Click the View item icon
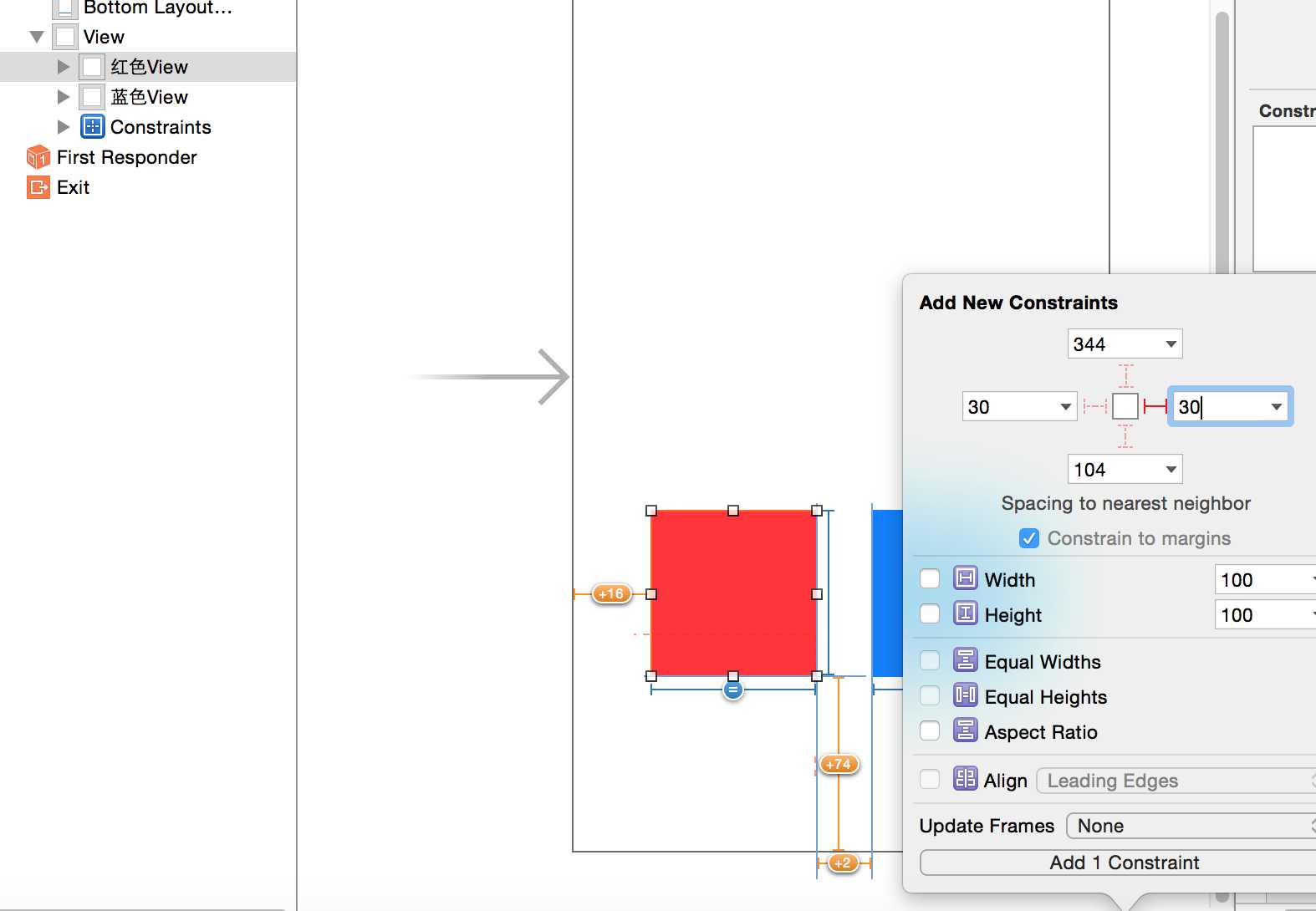1316x911 pixels. (x=65, y=37)
